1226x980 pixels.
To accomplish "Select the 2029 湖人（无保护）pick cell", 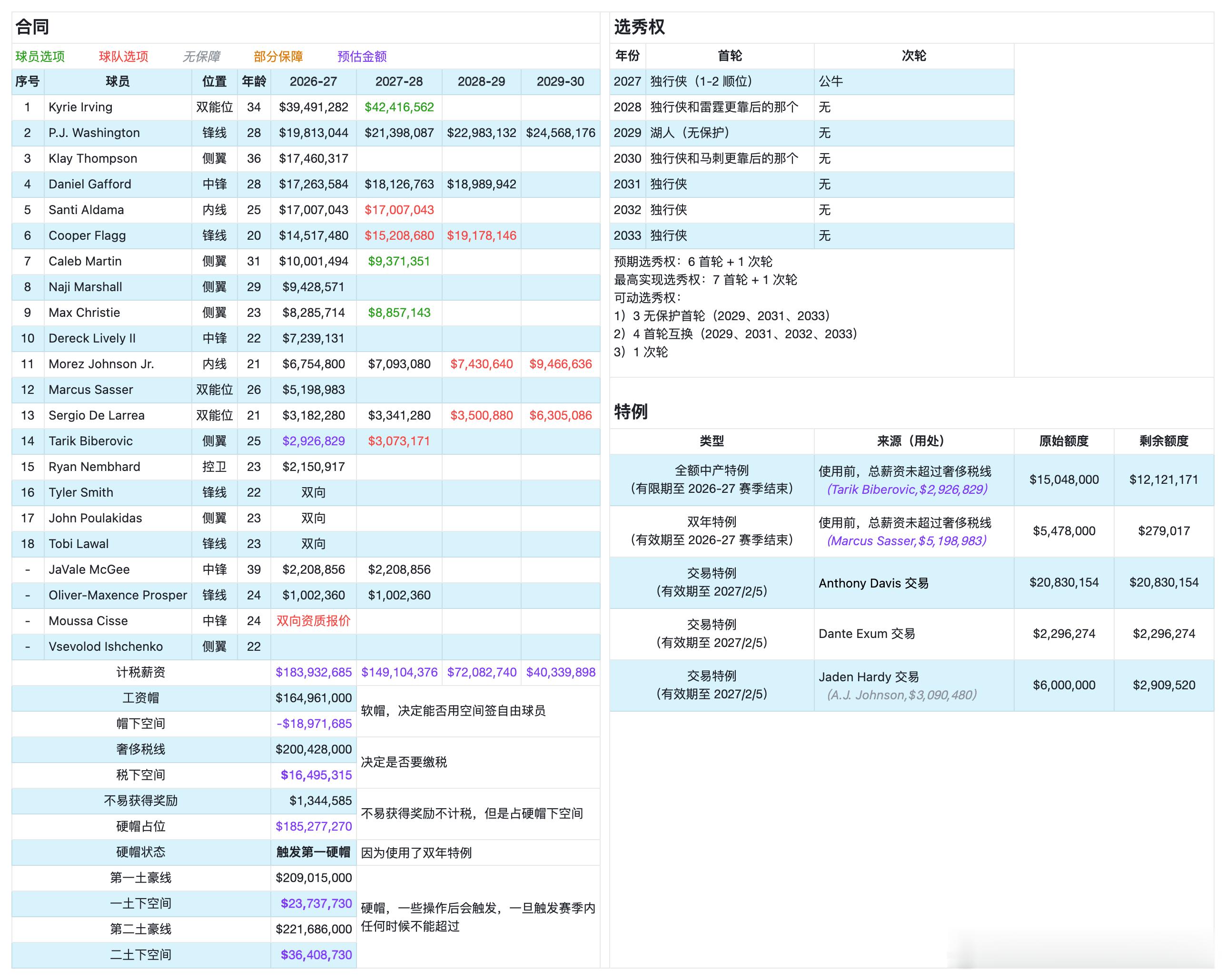I will pos(730,132).
